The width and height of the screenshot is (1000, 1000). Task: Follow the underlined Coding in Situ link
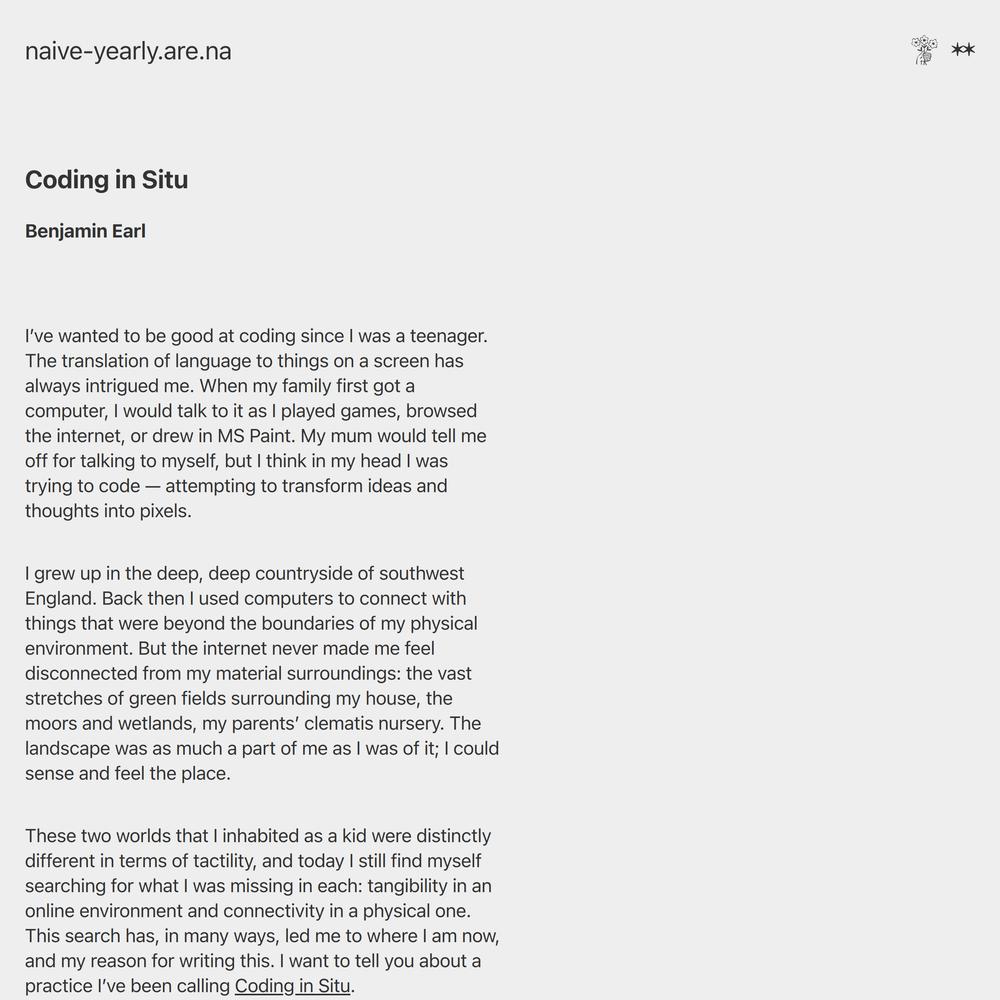[x=293, y=985]
